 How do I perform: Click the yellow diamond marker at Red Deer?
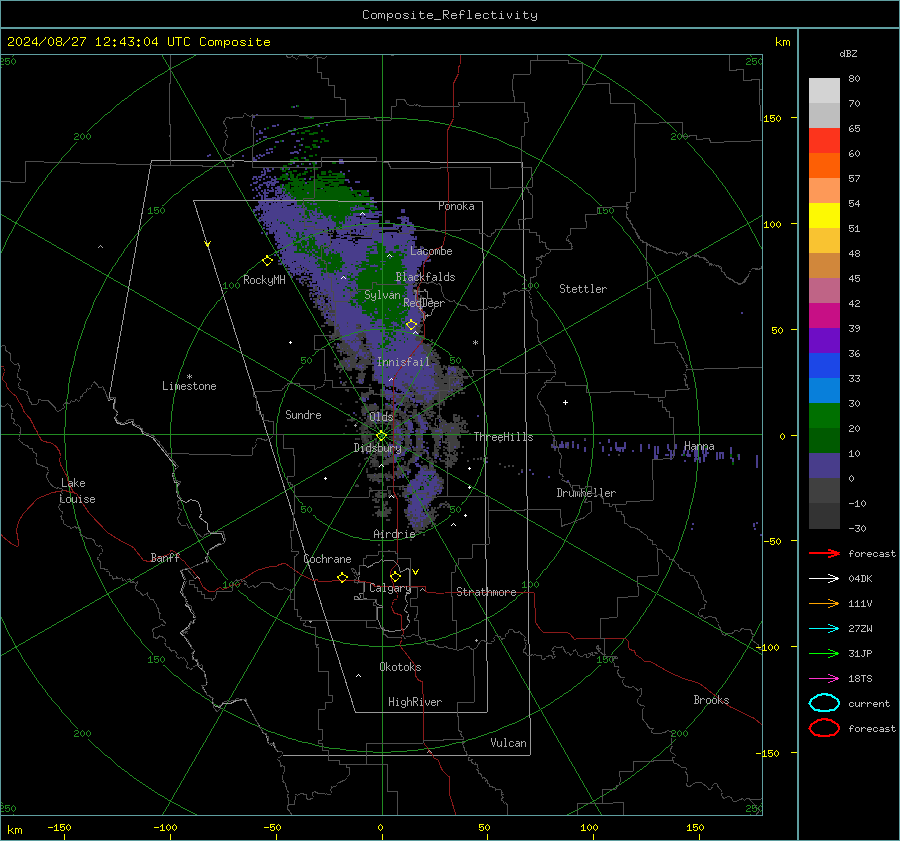[x=411, y=325]
